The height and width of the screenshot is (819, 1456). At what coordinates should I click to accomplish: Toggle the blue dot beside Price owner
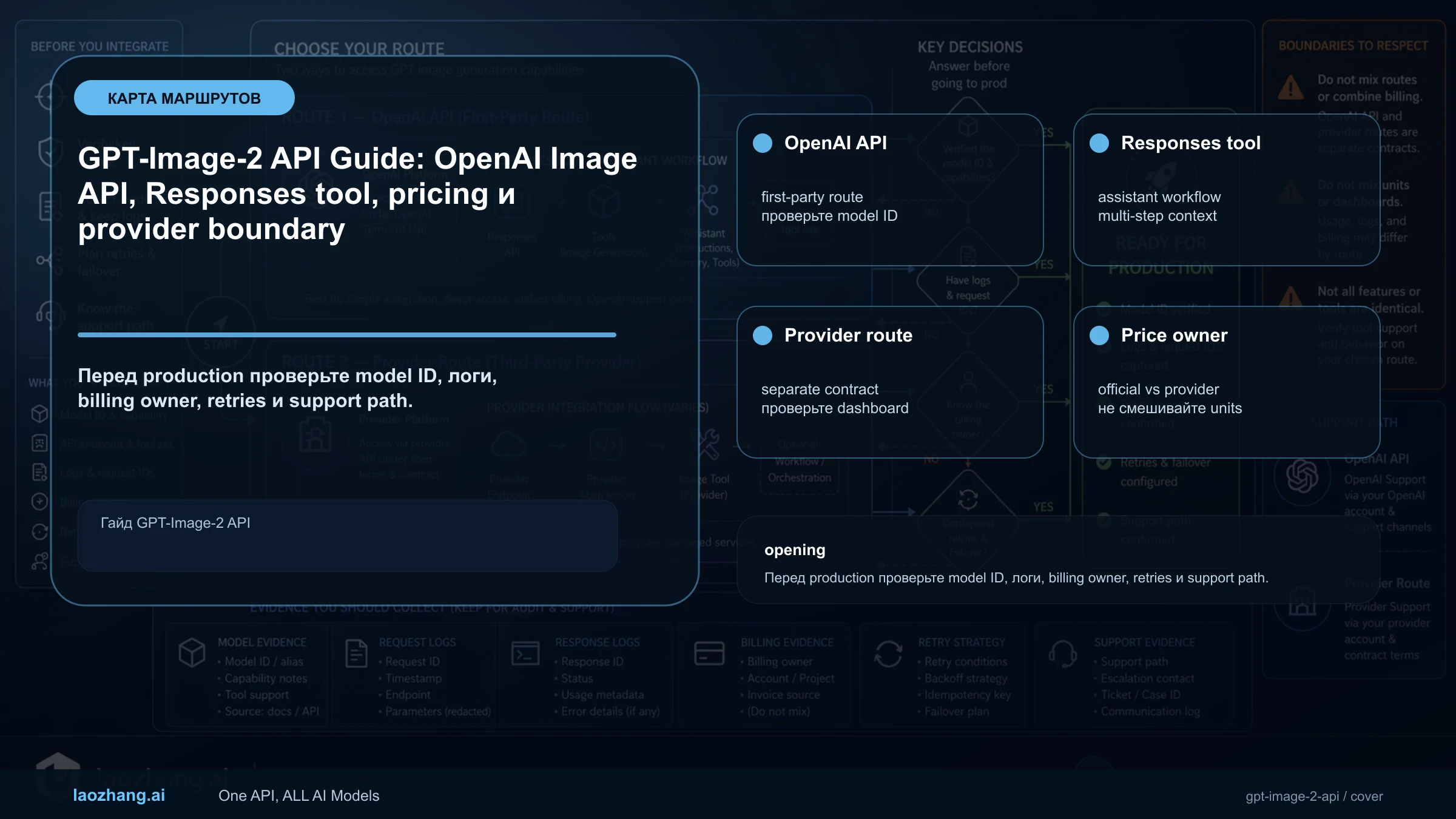(x=1098, y=335)
